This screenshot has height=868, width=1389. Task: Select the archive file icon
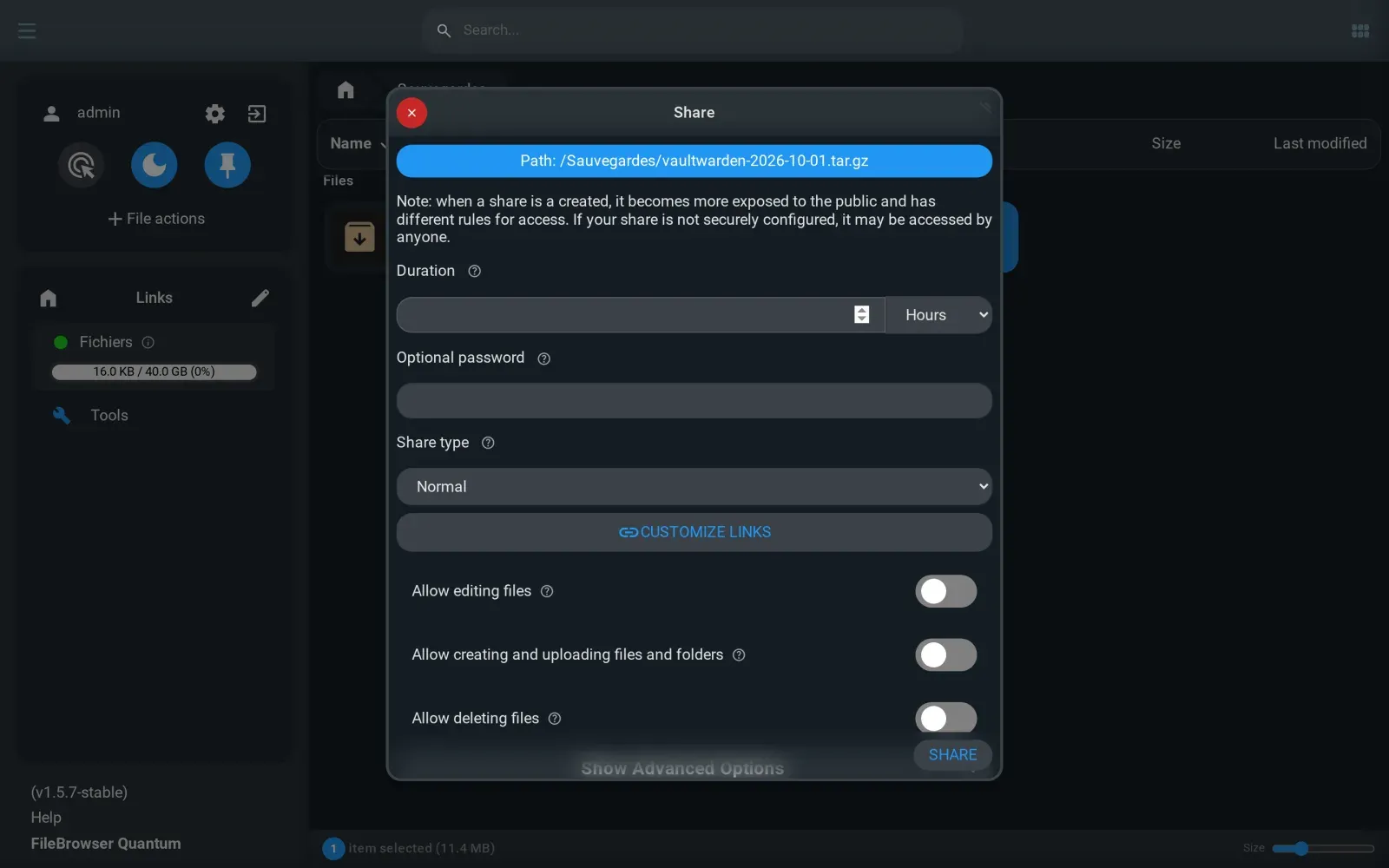[359, 236]
